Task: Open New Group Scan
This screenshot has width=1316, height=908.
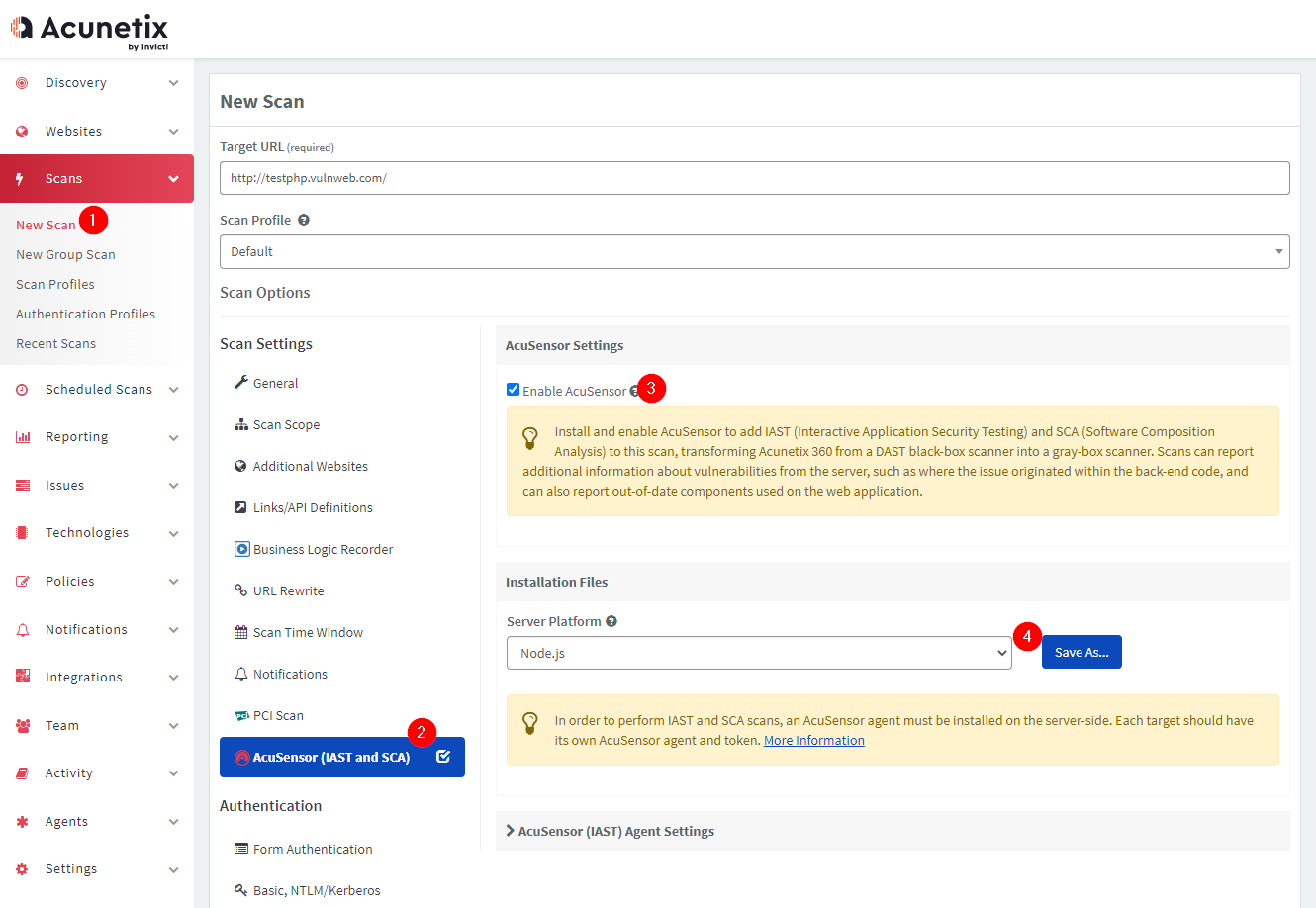Action: pyautogui.click(x=65, y=254)
